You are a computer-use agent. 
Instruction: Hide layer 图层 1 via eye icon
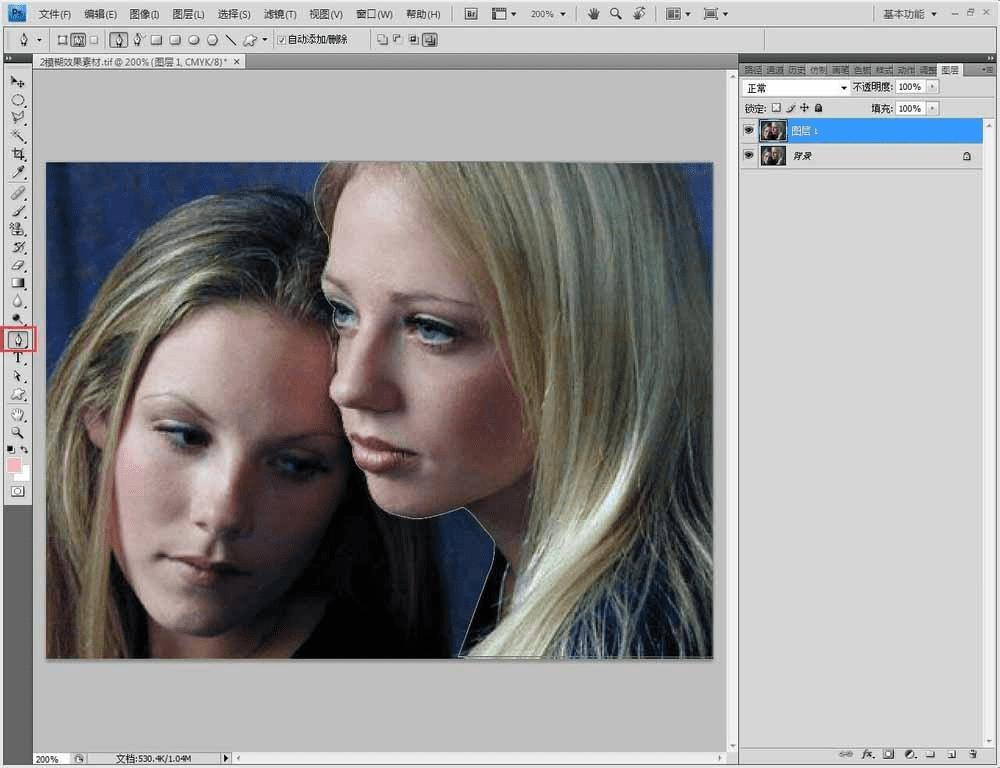pyautogui.click(x=749, y=130)
